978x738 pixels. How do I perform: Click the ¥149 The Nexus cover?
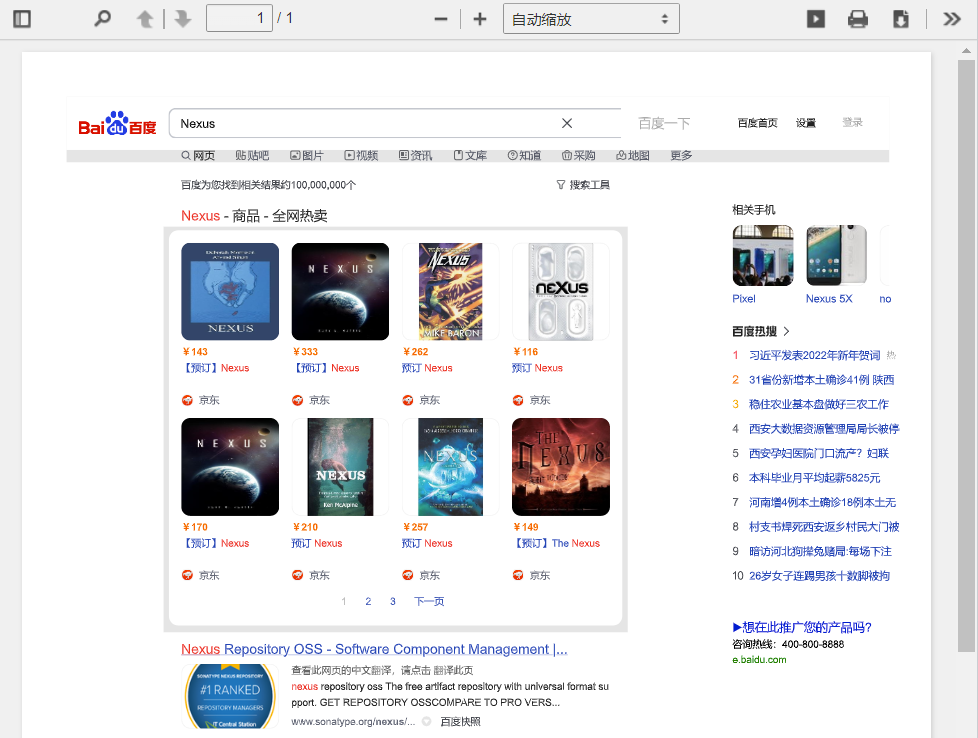pos(561,467)
